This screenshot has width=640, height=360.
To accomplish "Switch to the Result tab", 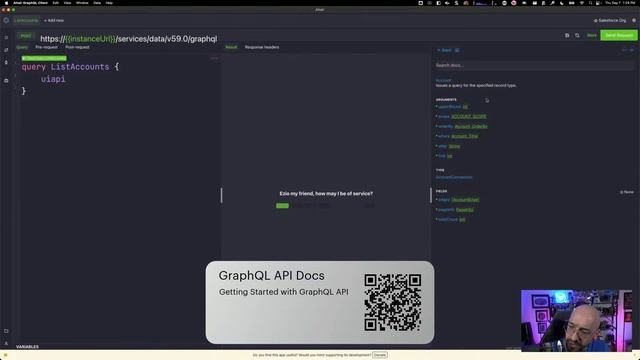I will pos(231,47).
